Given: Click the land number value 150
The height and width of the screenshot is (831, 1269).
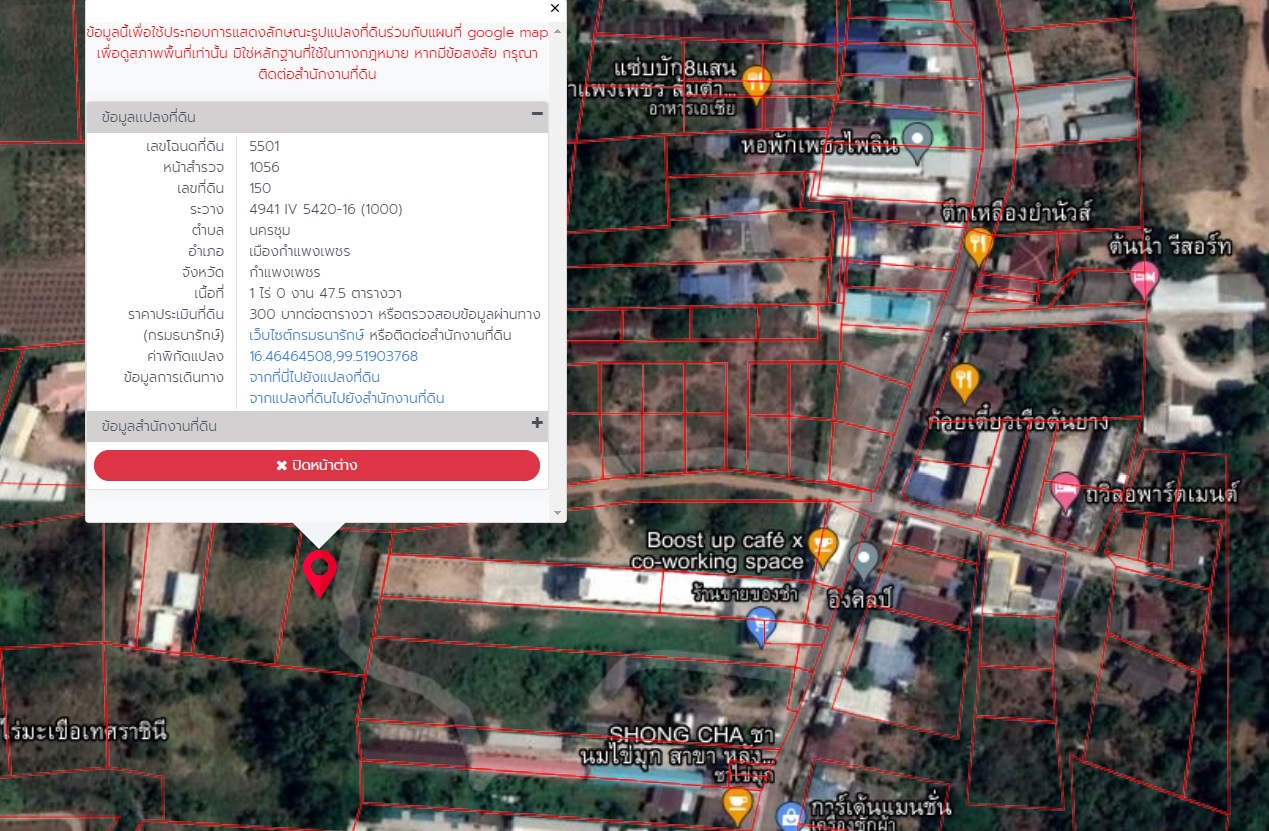Looking at the screenshot, I should (260, 188).
